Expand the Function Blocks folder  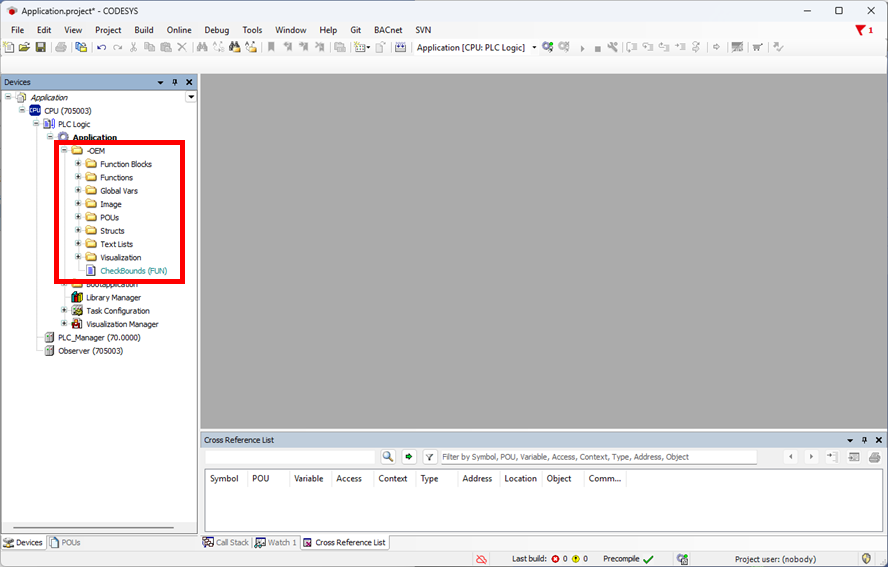78,164
